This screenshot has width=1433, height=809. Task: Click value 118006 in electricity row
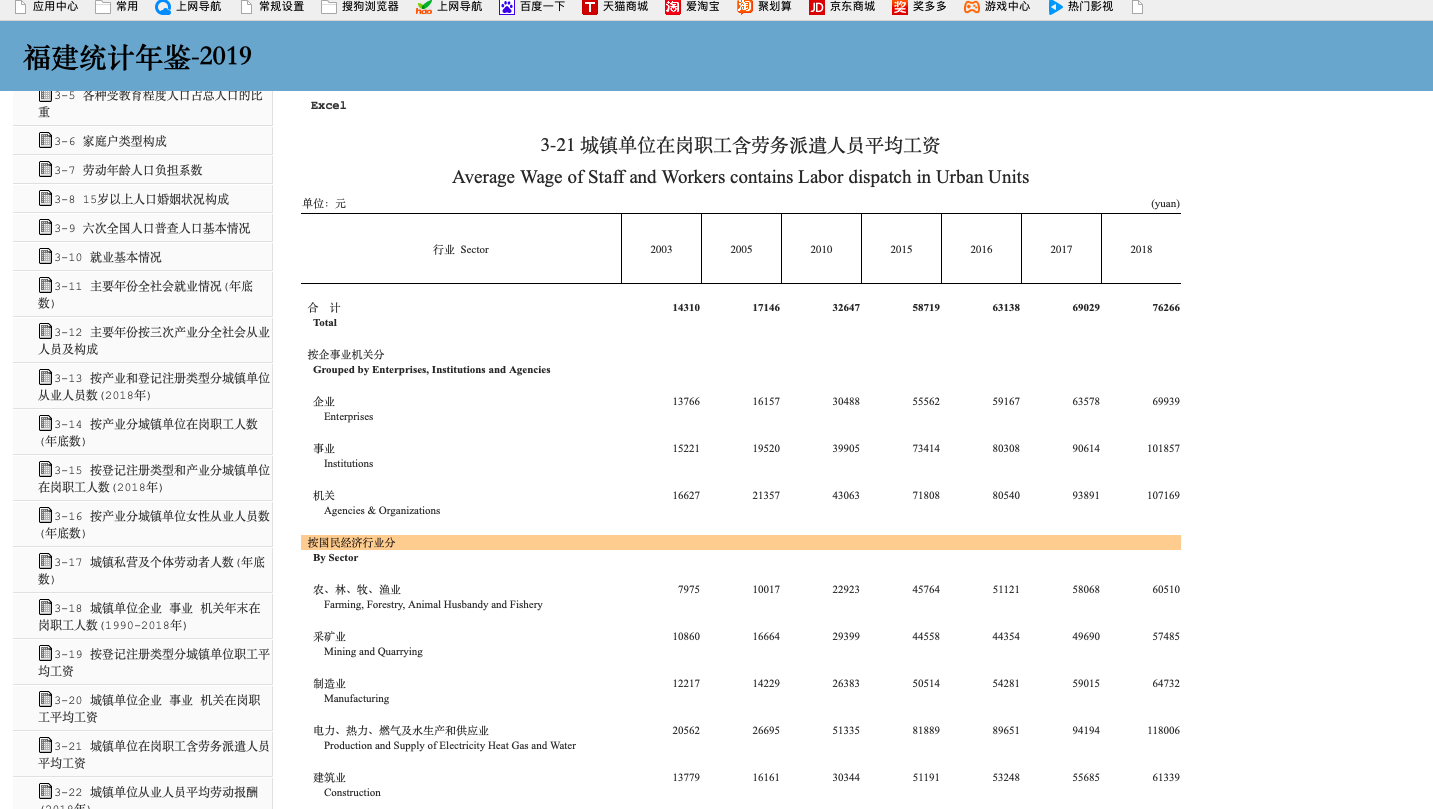pyautogui.click(x=1164, y=730)
